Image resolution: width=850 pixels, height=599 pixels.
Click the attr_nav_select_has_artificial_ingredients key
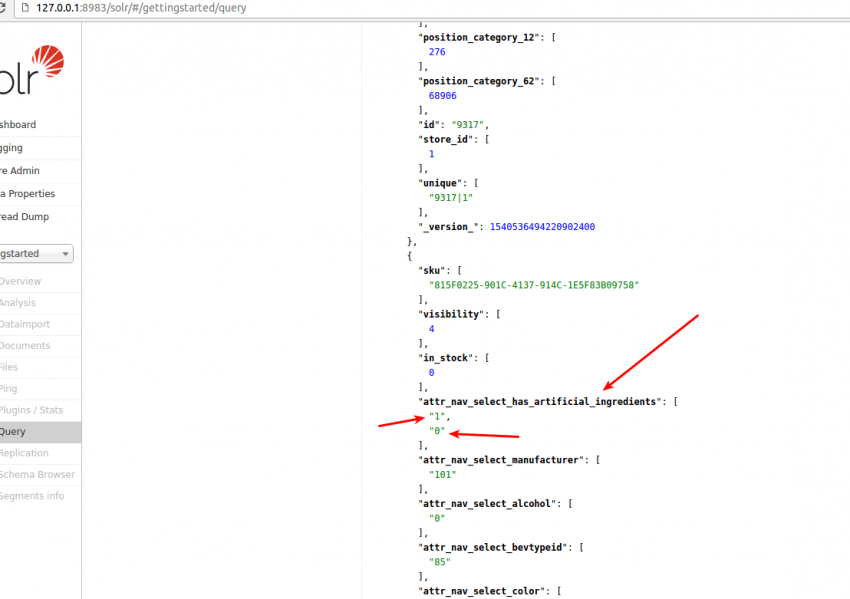(x=540, y=402)
